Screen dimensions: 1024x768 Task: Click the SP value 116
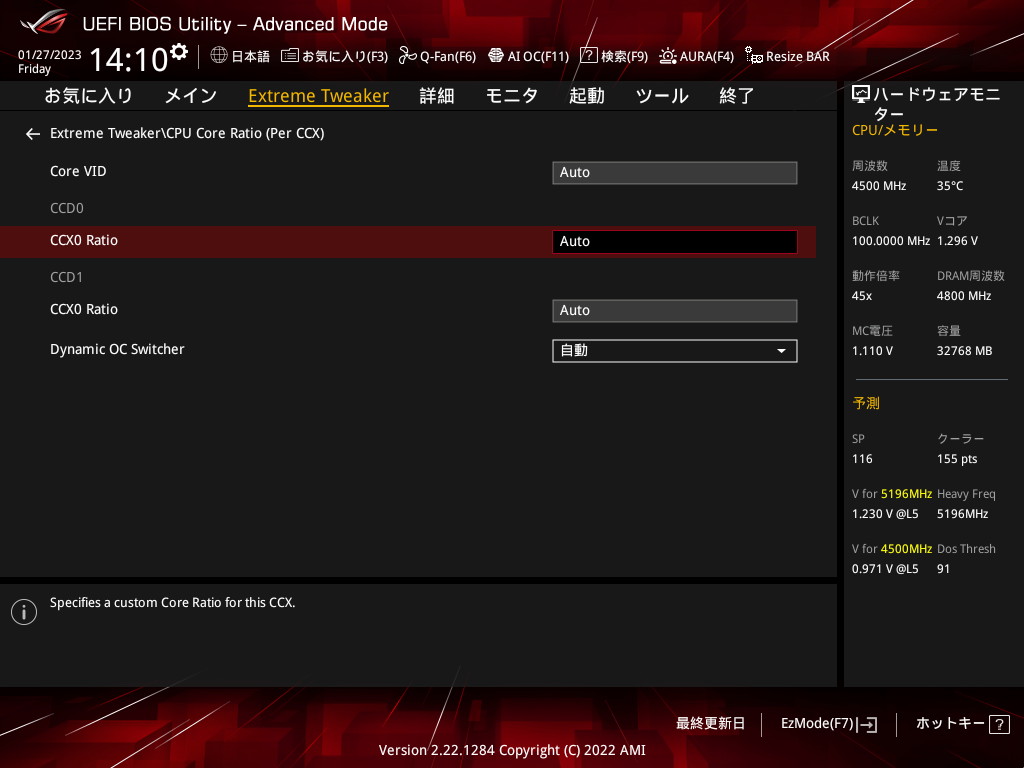(861, 459)
